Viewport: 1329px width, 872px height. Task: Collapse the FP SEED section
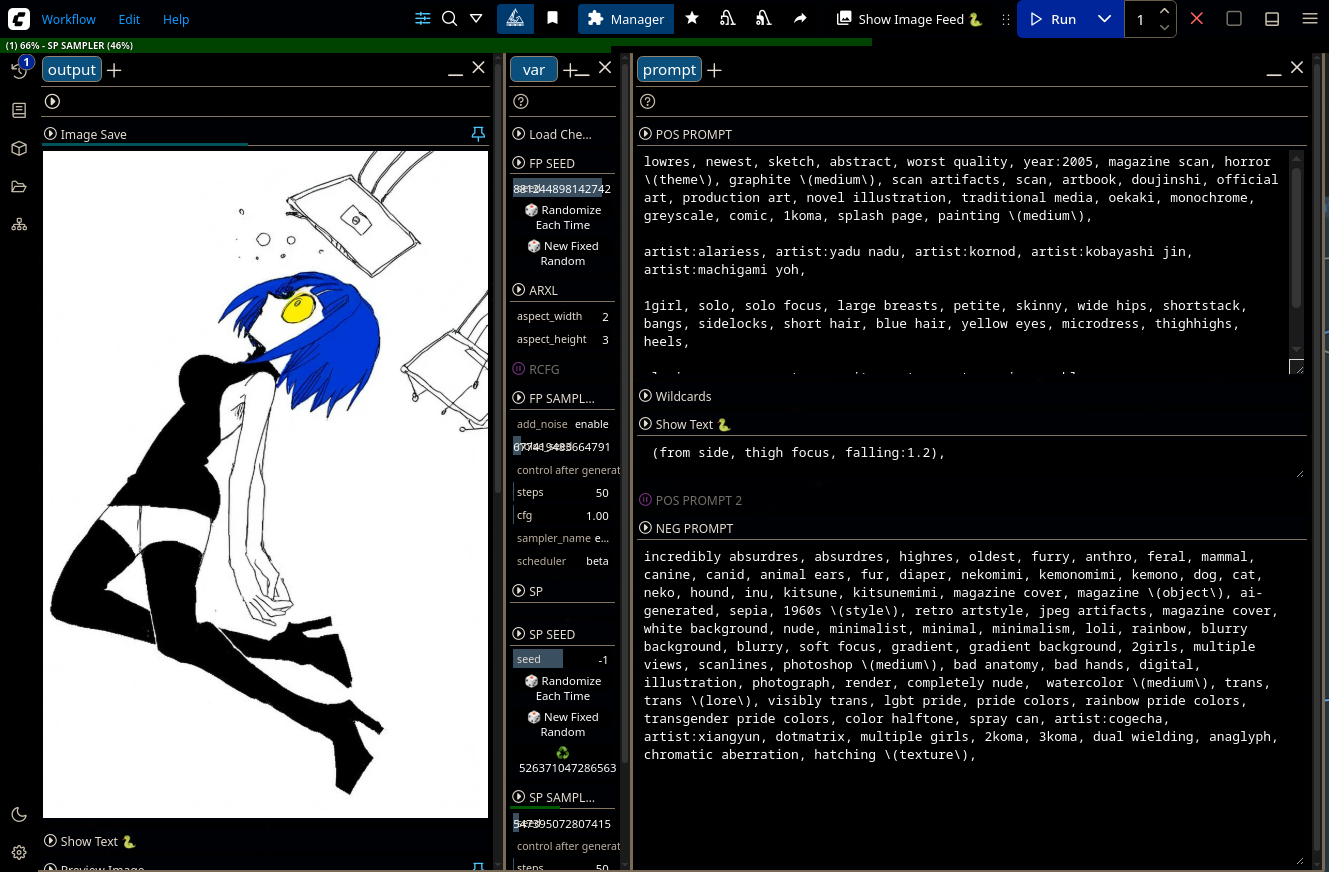pos(519,163)
